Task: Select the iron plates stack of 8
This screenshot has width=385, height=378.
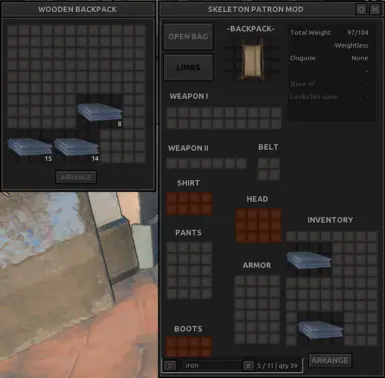Action: click(100, 112)
